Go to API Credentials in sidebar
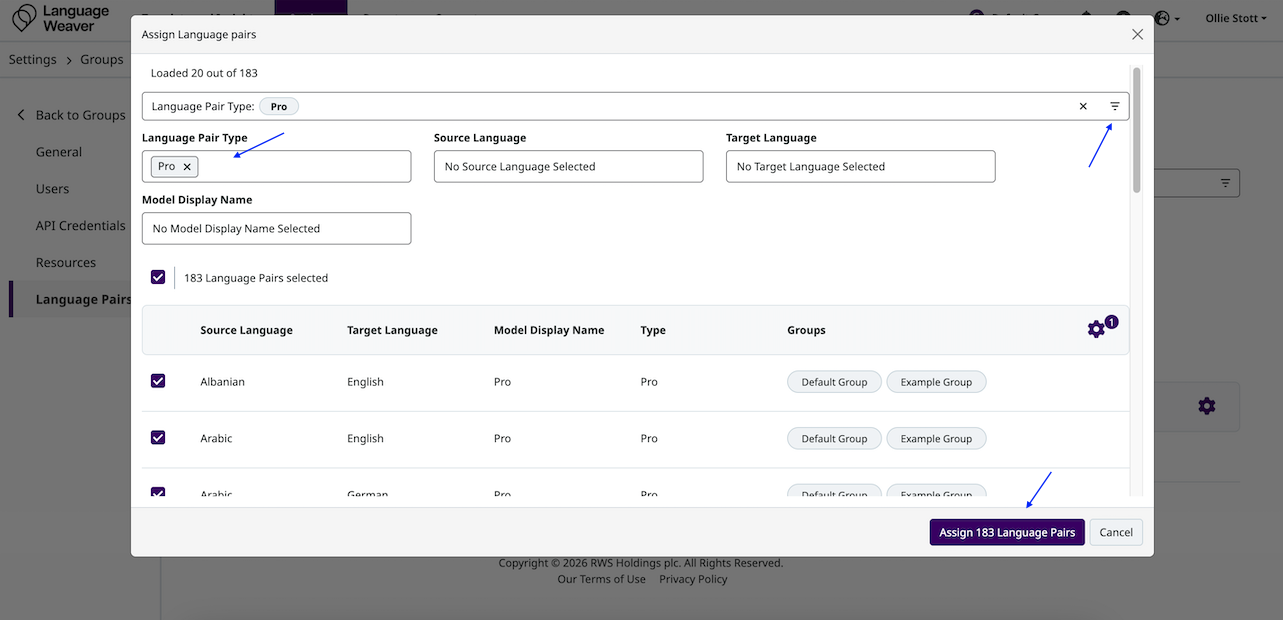Viewport: 1283px width, 620px height. point(80,226)
